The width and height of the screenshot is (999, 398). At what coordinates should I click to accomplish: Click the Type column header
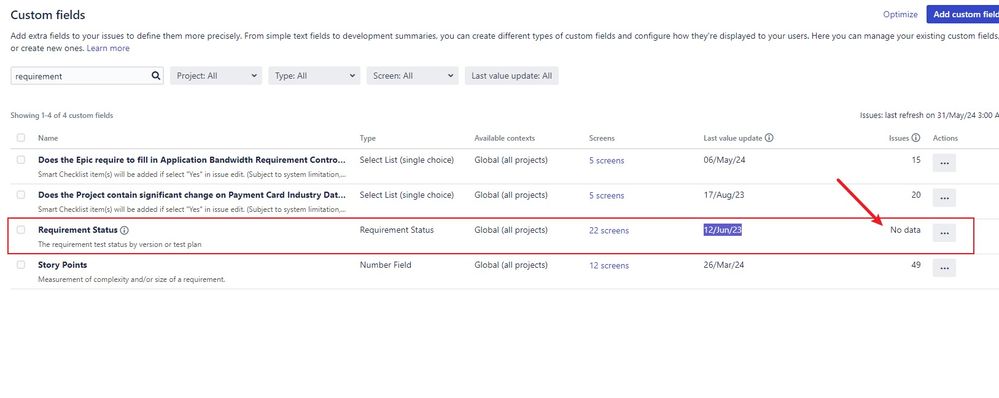368,138
